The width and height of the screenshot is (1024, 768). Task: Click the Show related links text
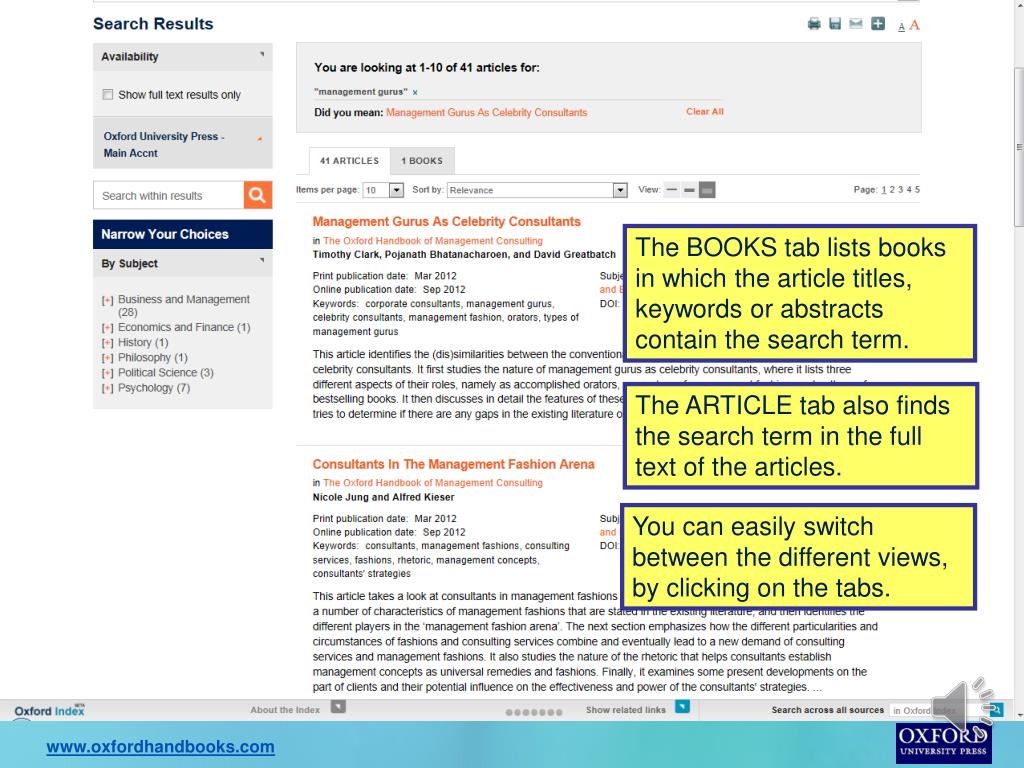[626, 710]
